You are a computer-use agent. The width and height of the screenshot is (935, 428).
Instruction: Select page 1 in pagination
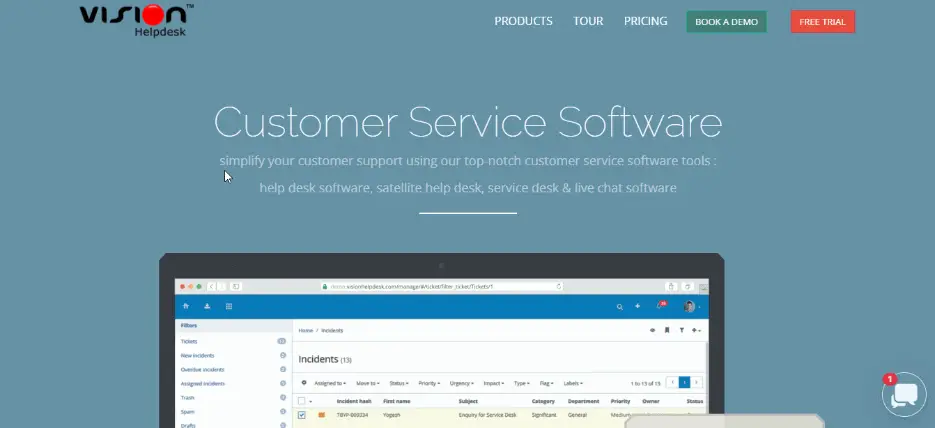[x=685, y=383]
